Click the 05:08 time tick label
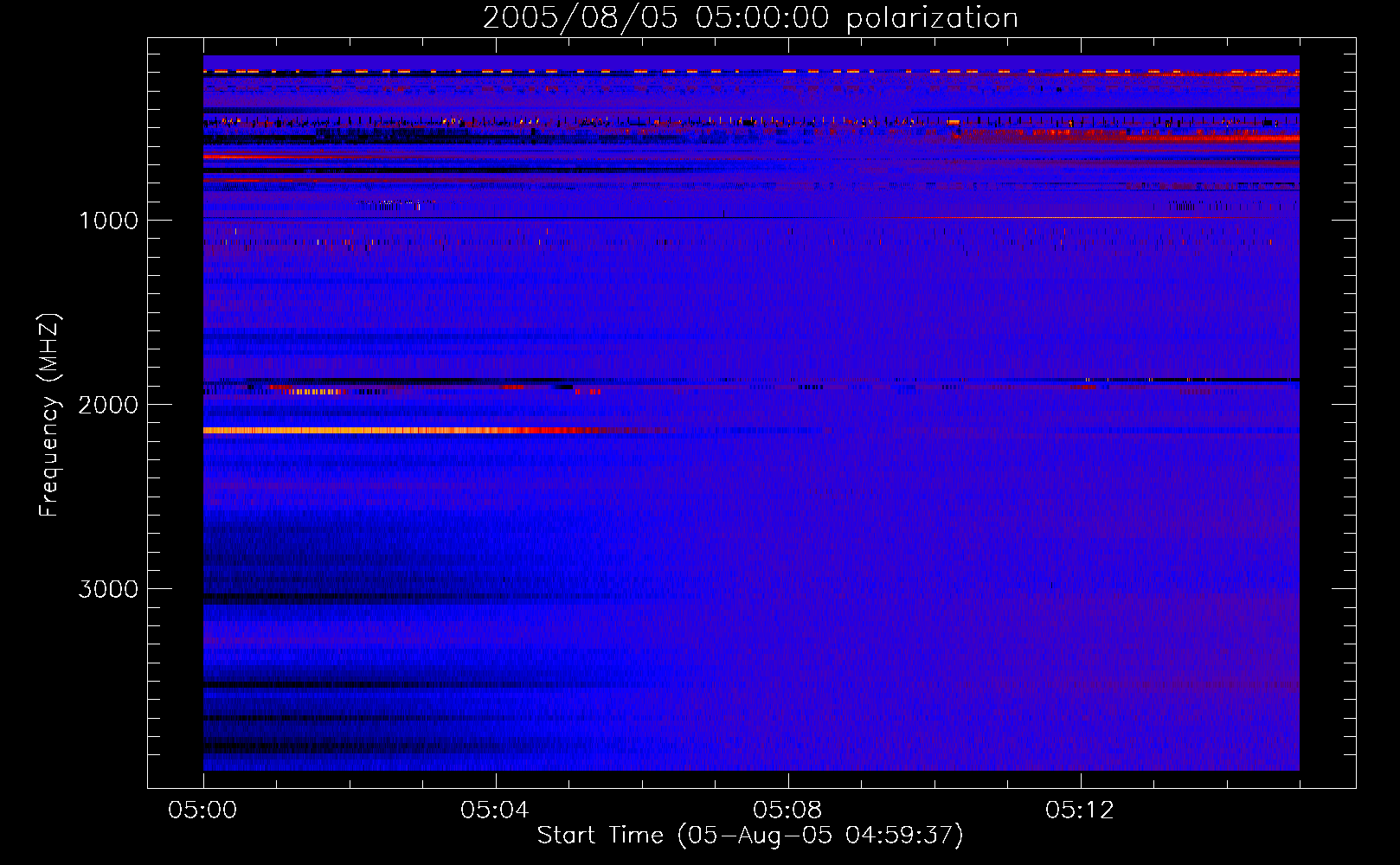The image size is (1400, 865). tap(787, 811)
